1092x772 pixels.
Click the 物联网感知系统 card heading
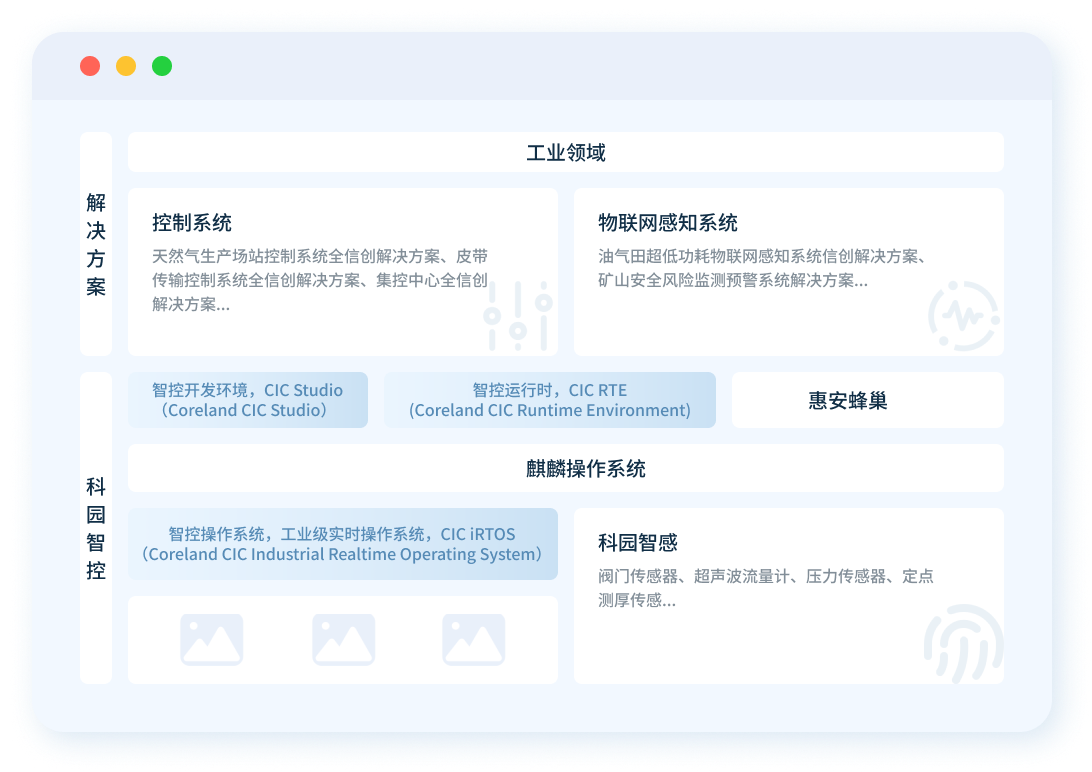point(668,223)
